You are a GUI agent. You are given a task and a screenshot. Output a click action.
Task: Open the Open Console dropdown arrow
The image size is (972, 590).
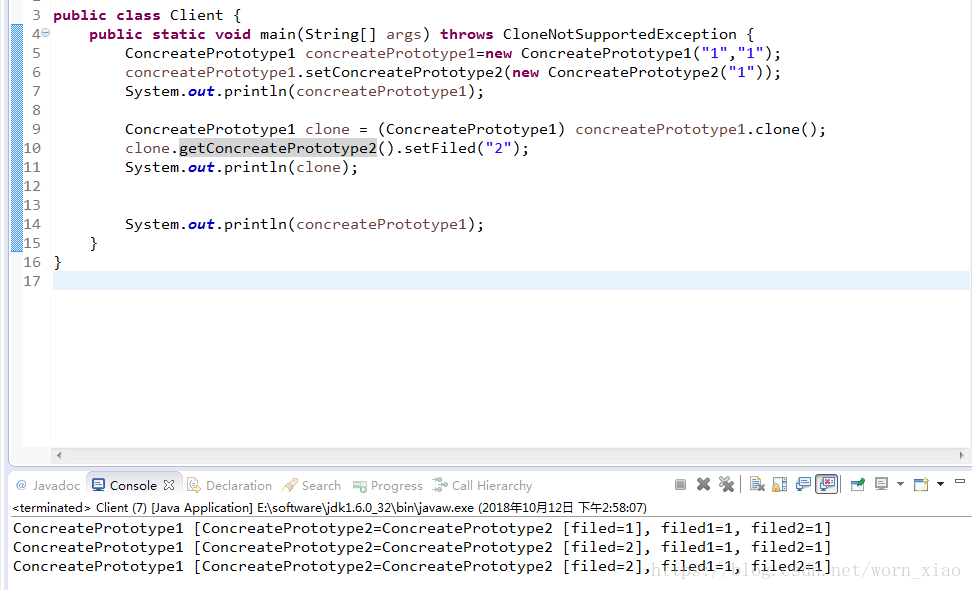pos(940,485)
